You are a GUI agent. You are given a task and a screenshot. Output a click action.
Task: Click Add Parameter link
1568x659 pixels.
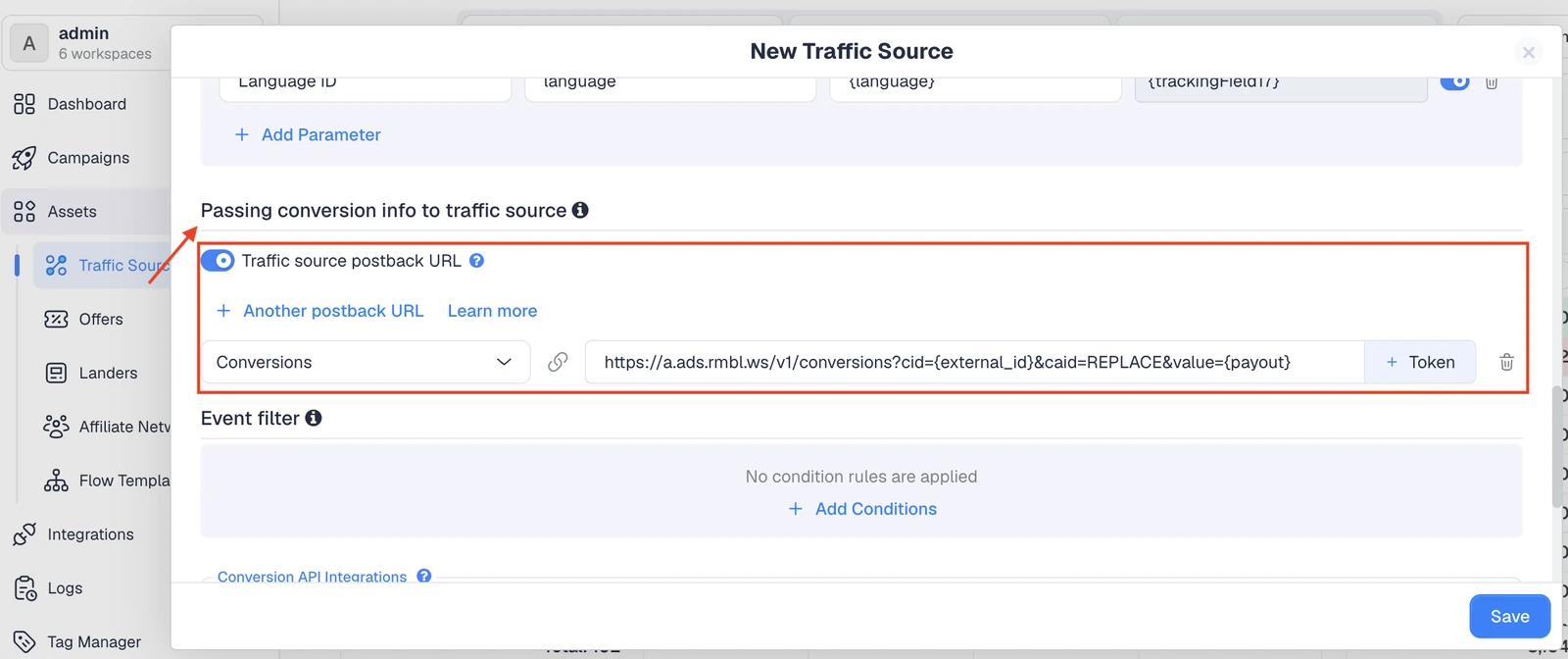pos(320,135)
